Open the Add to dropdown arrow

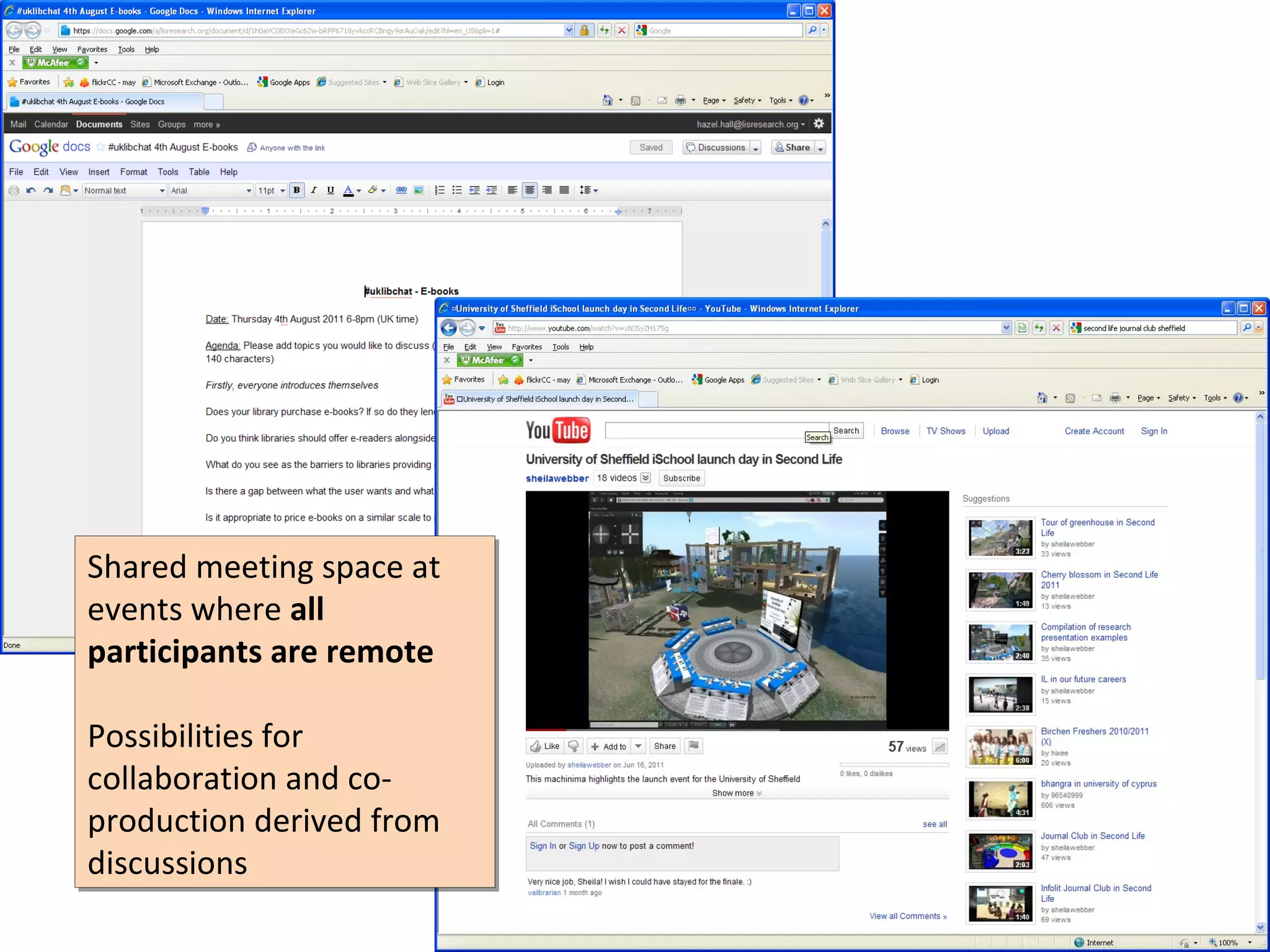639,746
